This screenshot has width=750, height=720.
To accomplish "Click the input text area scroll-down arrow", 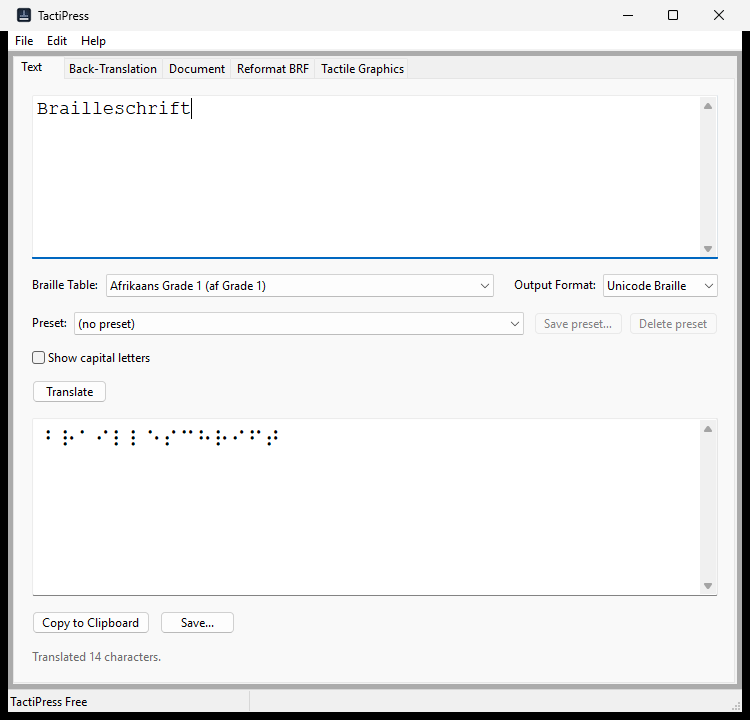I will pos(708,249).
